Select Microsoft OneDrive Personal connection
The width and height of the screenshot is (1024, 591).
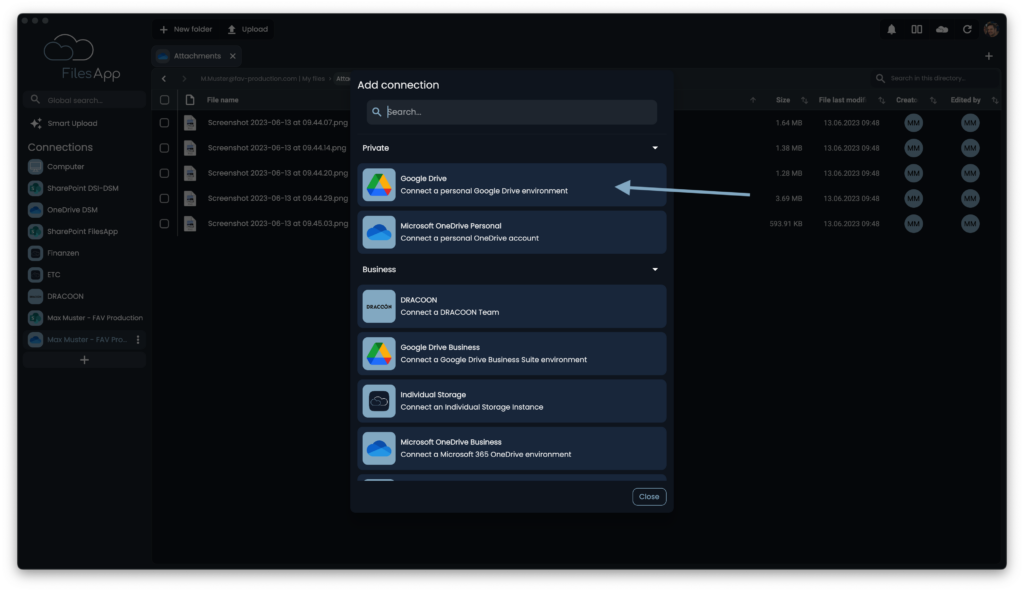pos(512,232)
